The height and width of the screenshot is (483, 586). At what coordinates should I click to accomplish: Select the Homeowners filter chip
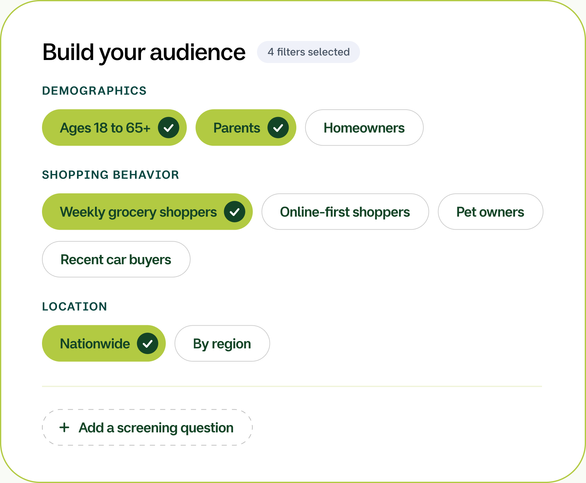tap(364, 127)
